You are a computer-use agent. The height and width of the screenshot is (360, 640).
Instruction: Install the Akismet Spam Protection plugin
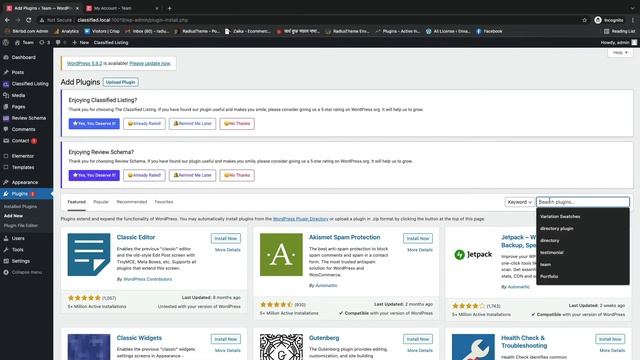pos(418,238)
